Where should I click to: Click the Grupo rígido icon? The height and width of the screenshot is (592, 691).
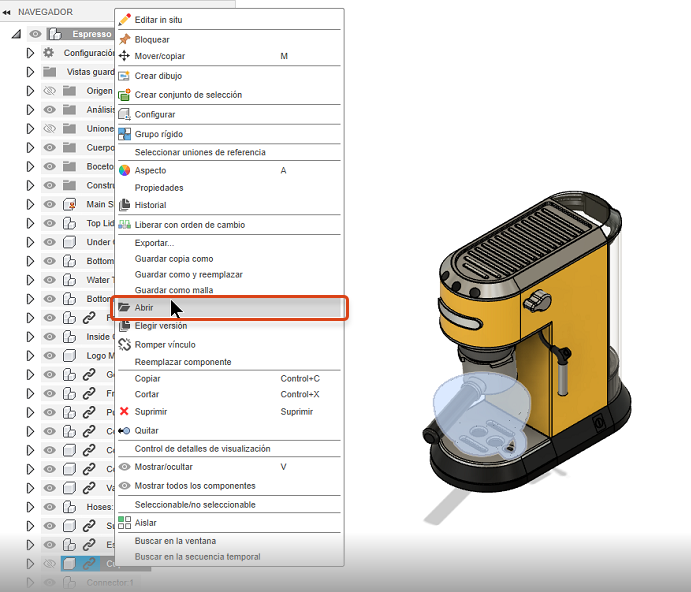(x=125, y=134)
